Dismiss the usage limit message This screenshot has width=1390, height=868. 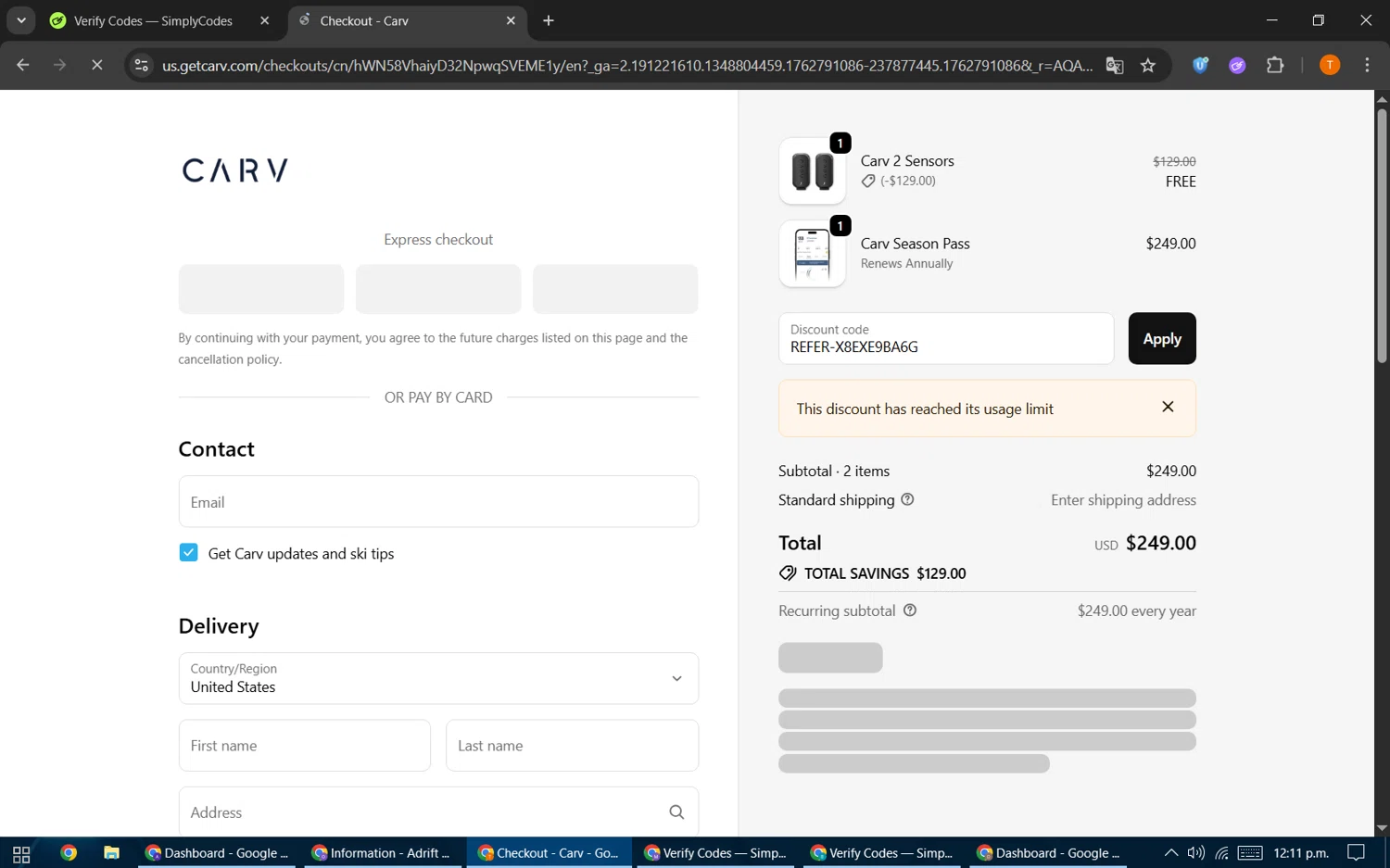(x=1168, y=407)
